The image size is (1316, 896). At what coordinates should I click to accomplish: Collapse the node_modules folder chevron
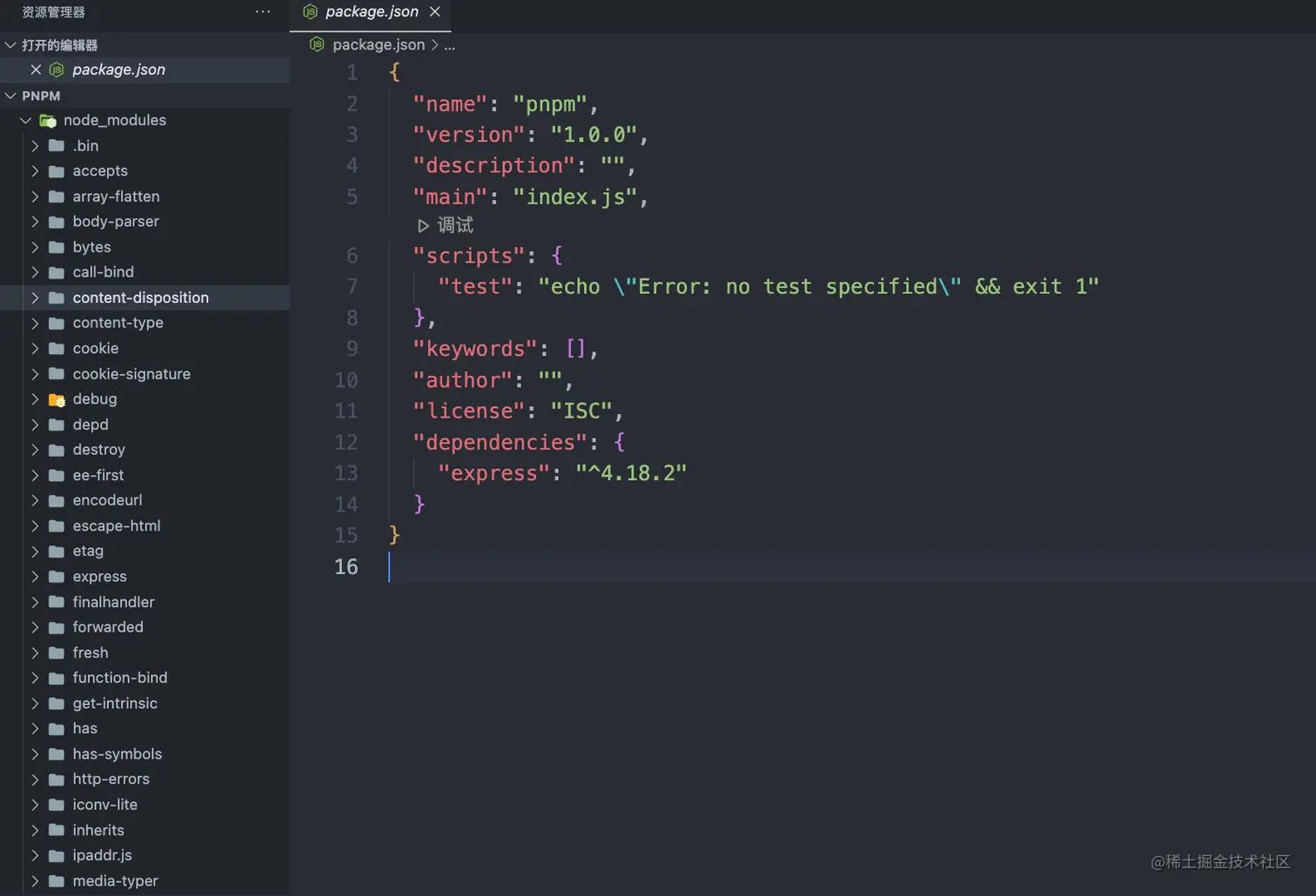(26, 120)
